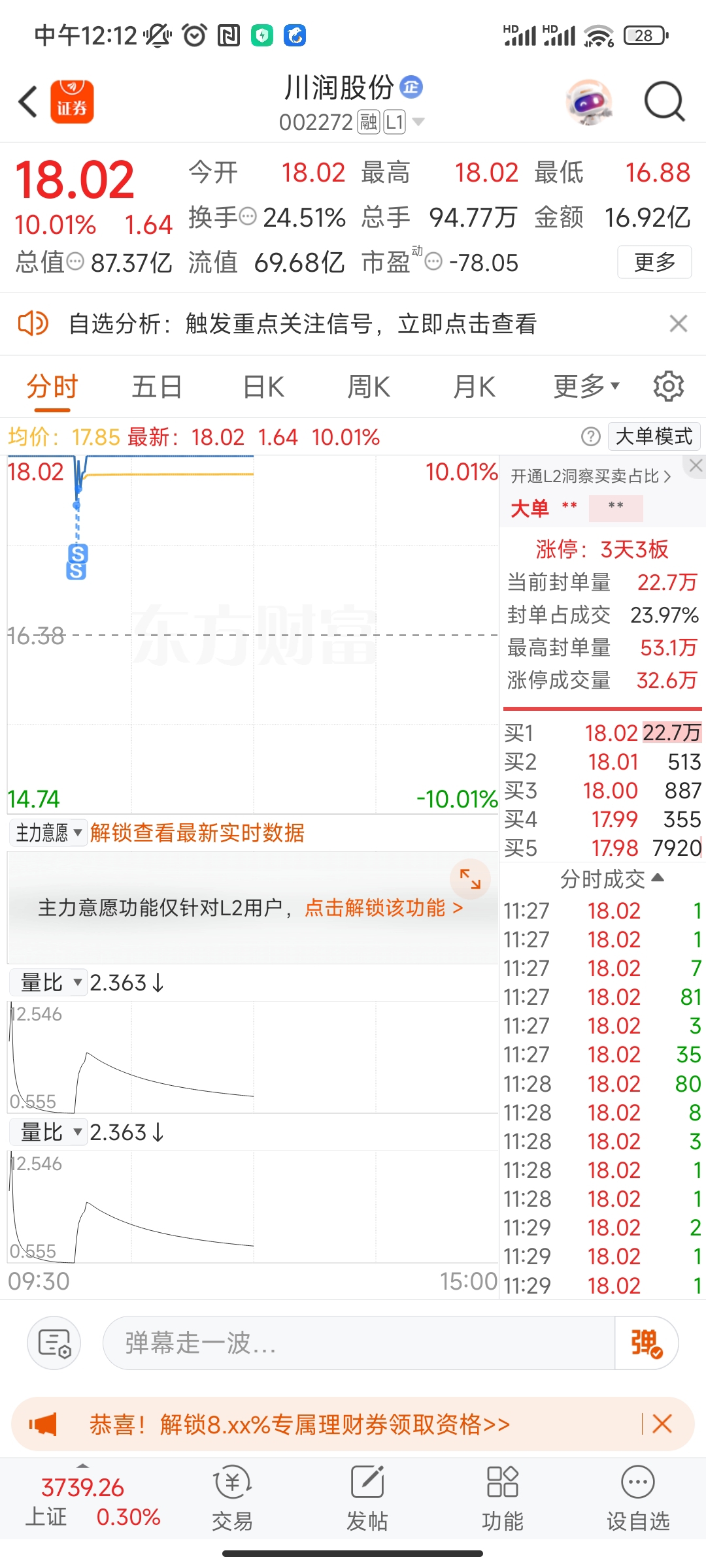
Task: Close the 理财券 promo banner
Action: (662, 1424)
